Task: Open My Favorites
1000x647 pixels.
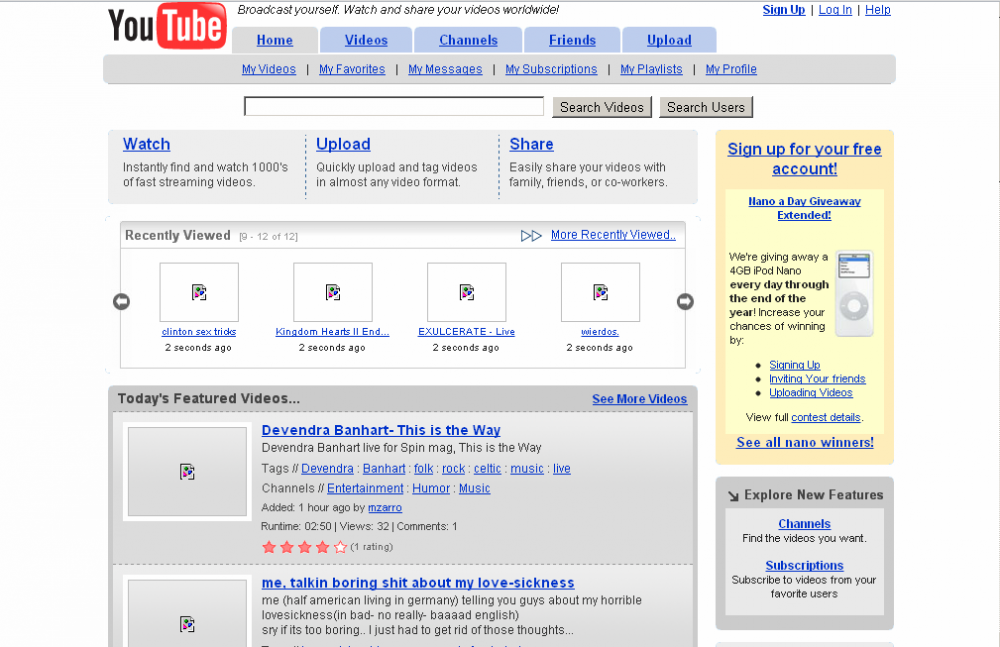Action: pos(352,69)
